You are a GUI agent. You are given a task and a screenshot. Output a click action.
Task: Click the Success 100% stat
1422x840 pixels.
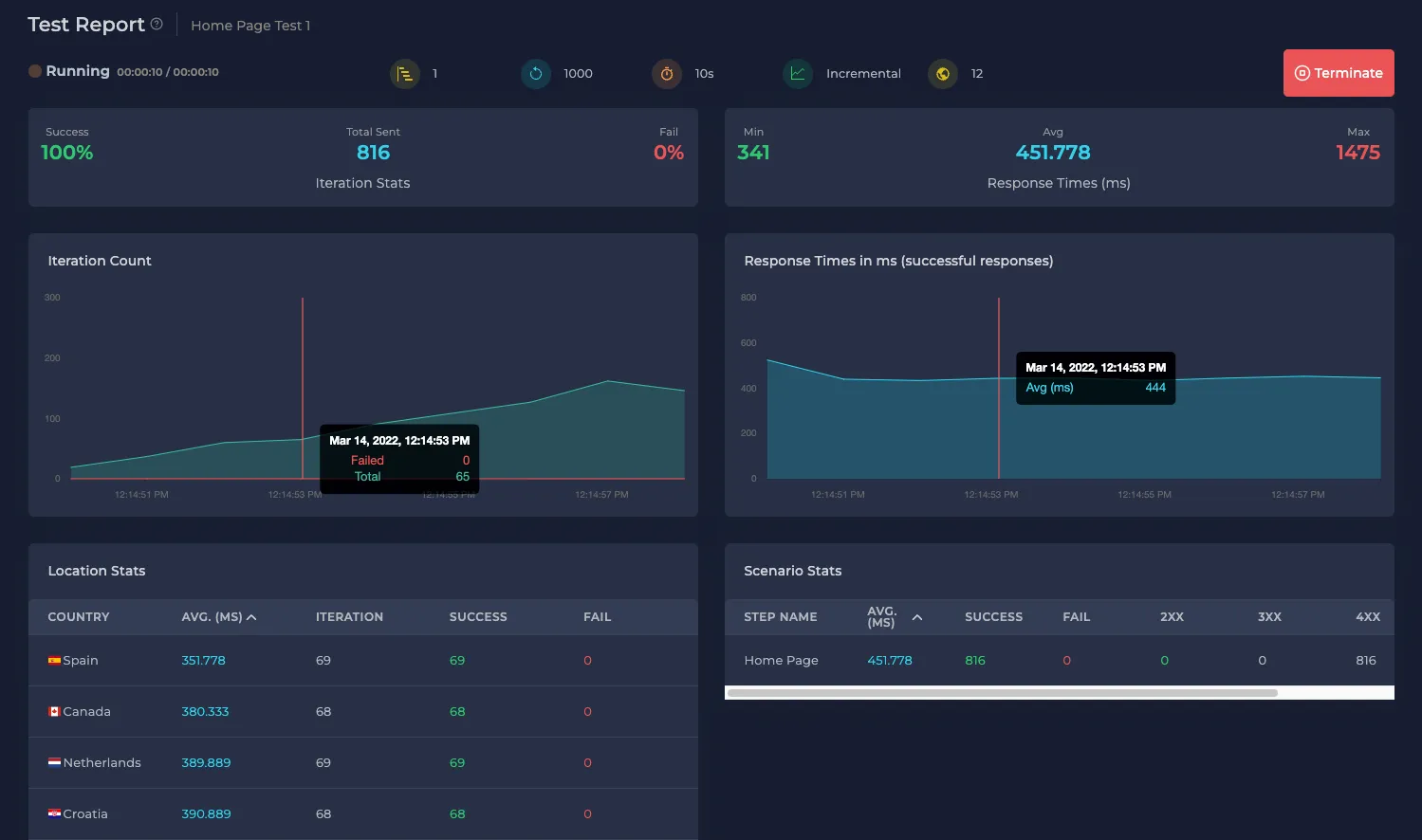pyautogui.click(x=67, y=153)
